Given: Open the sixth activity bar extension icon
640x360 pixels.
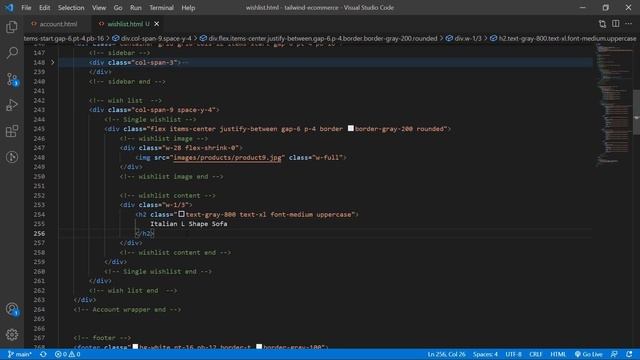Looking at the screenshot, I should [12, 157].
